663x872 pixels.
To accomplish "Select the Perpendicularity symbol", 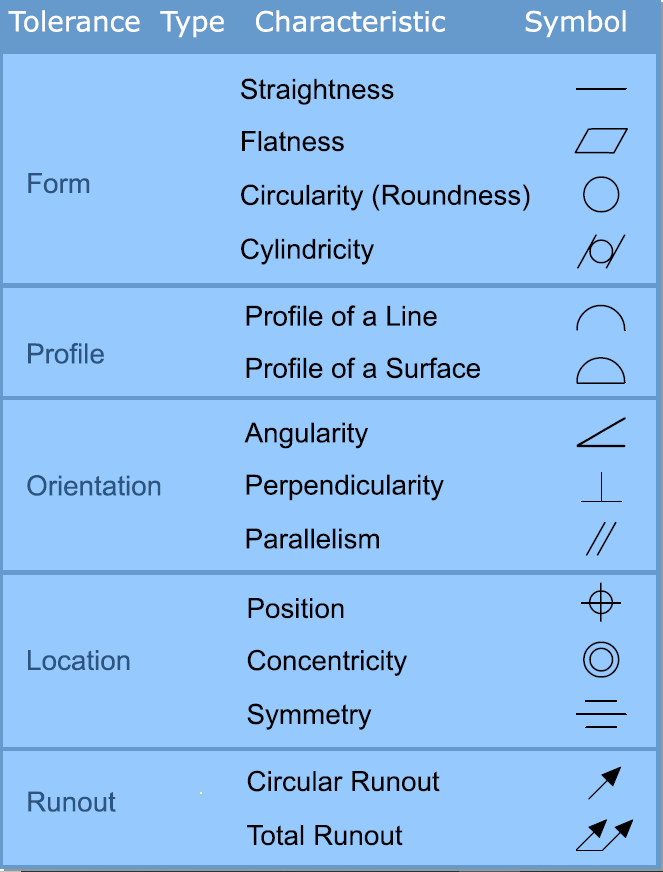I will coord(601,487).
